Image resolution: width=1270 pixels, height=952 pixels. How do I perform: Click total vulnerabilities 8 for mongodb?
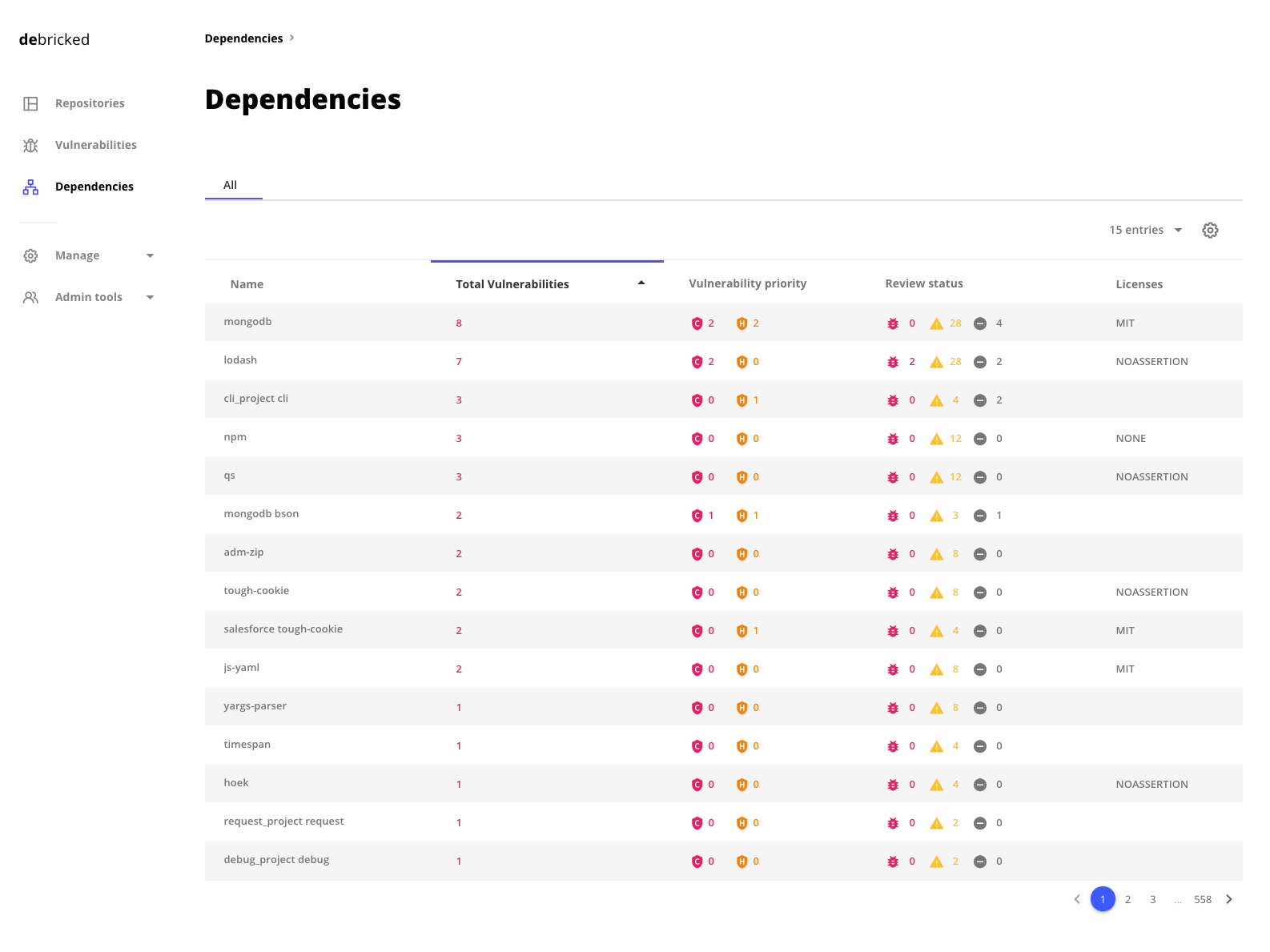[x=459, y=323]
